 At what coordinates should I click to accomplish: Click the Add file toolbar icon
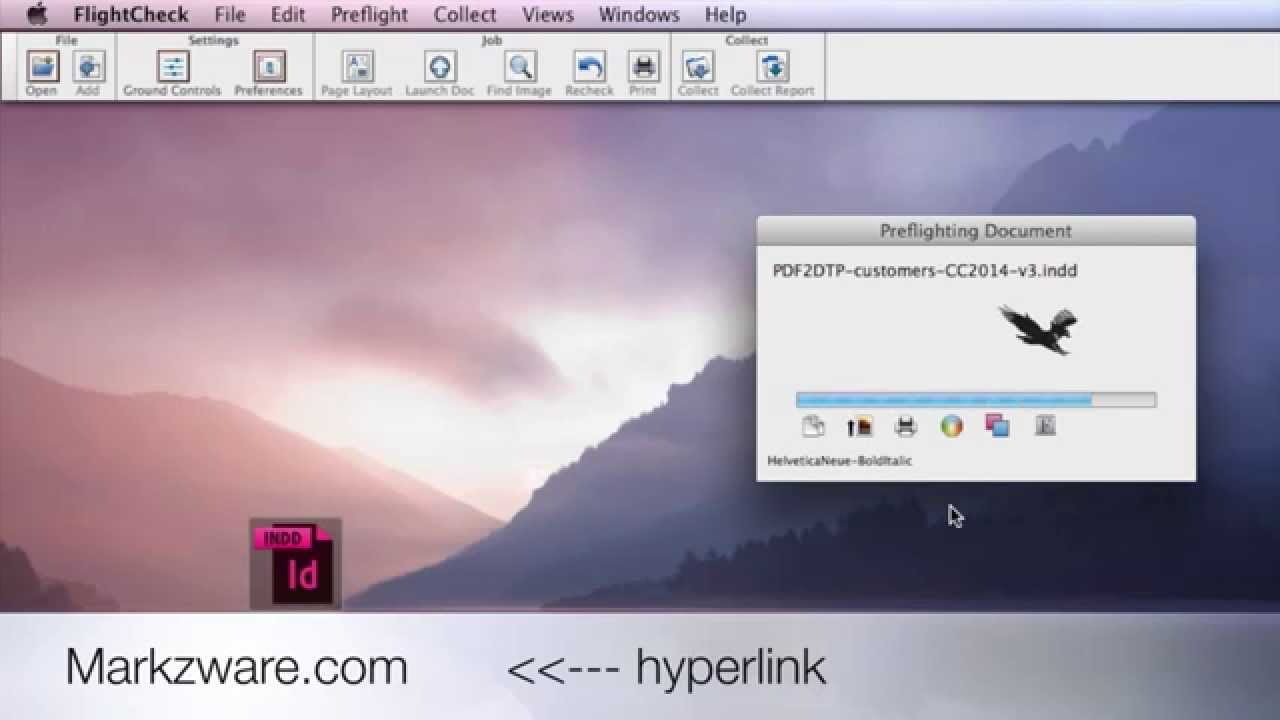coord(88,67)
